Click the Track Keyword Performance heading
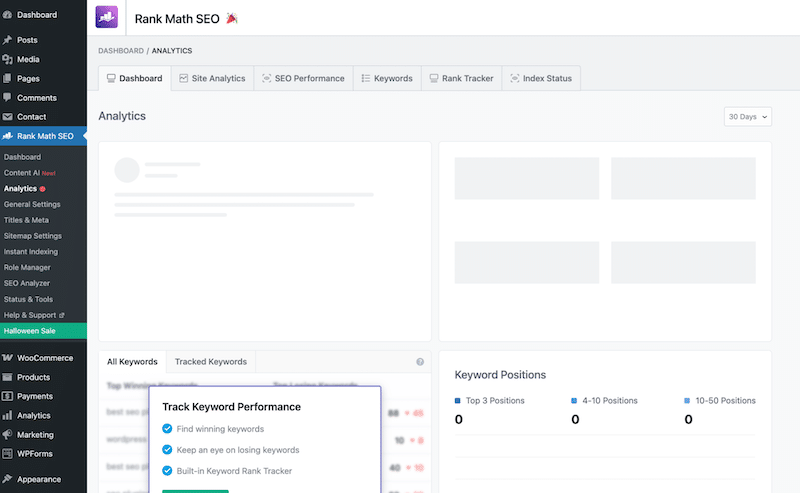Viewport: 800px width, 493px height. (x=232, y=407)
